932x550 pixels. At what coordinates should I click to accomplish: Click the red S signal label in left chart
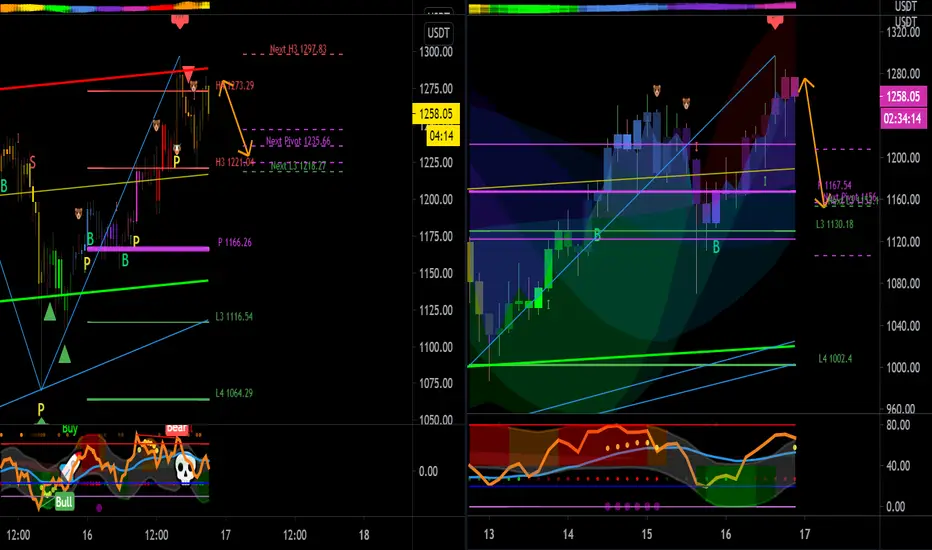click(x=32, y=162)
